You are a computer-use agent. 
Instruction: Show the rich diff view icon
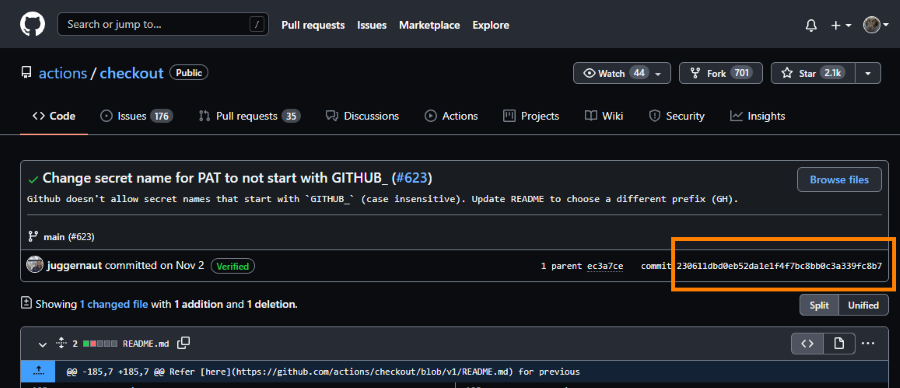(x=839, y=344)
